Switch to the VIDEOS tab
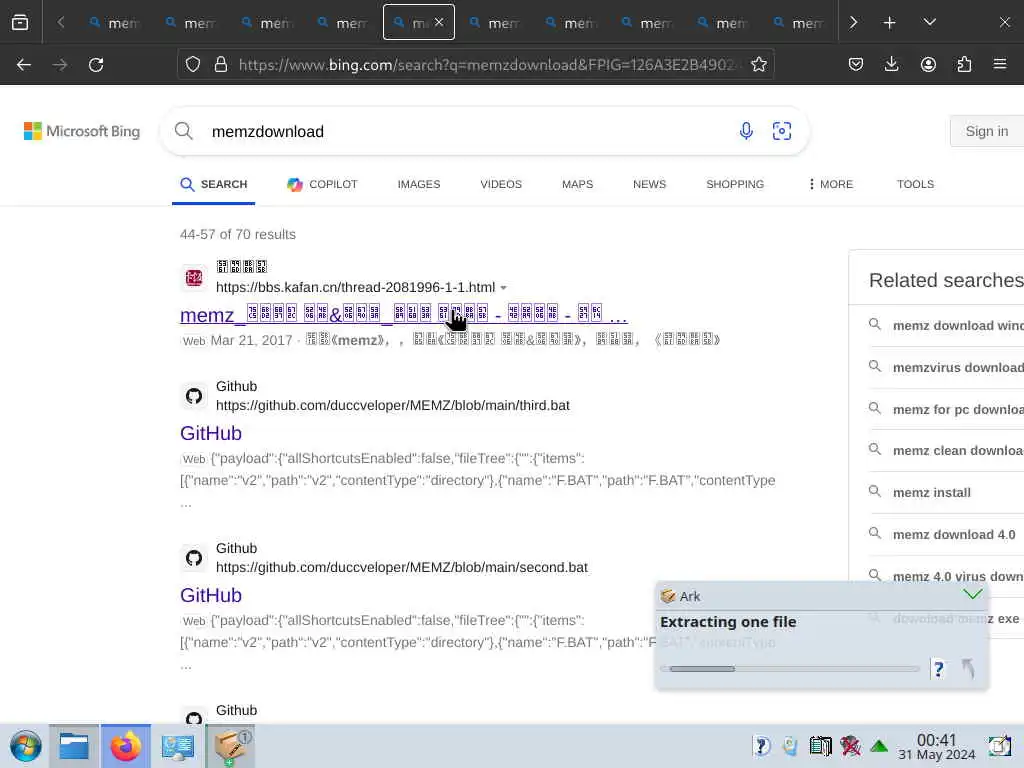 tap(501, 184)
